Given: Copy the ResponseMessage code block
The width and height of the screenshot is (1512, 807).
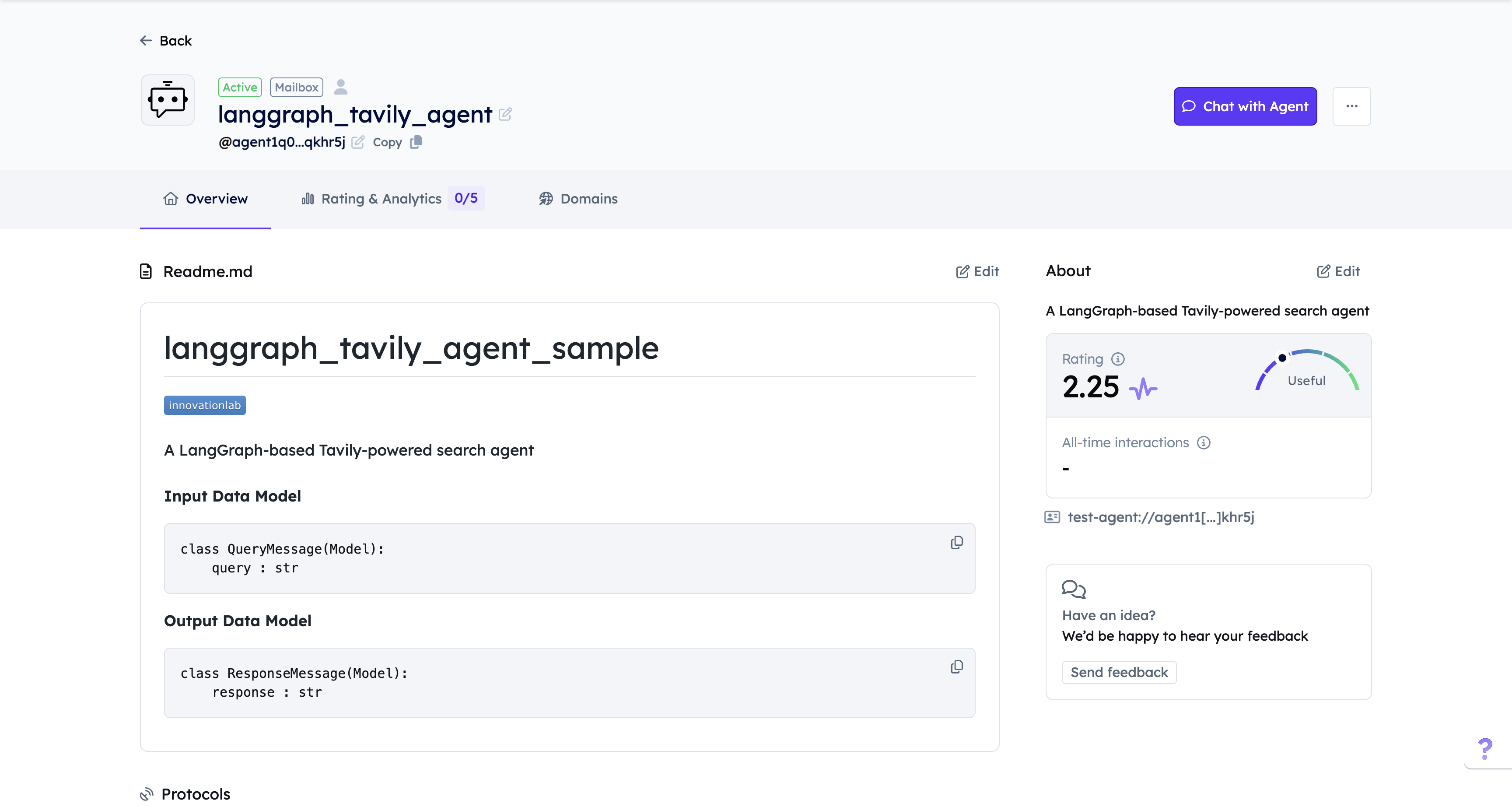Looking at the screenshot, I should (x=956, y=667).
